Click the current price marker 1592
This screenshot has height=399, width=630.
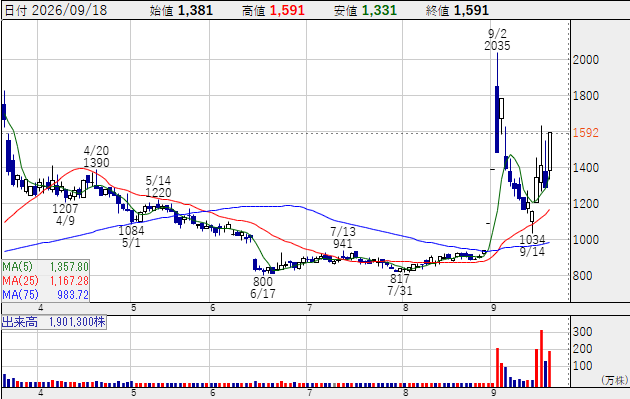[x=586, y=133]
